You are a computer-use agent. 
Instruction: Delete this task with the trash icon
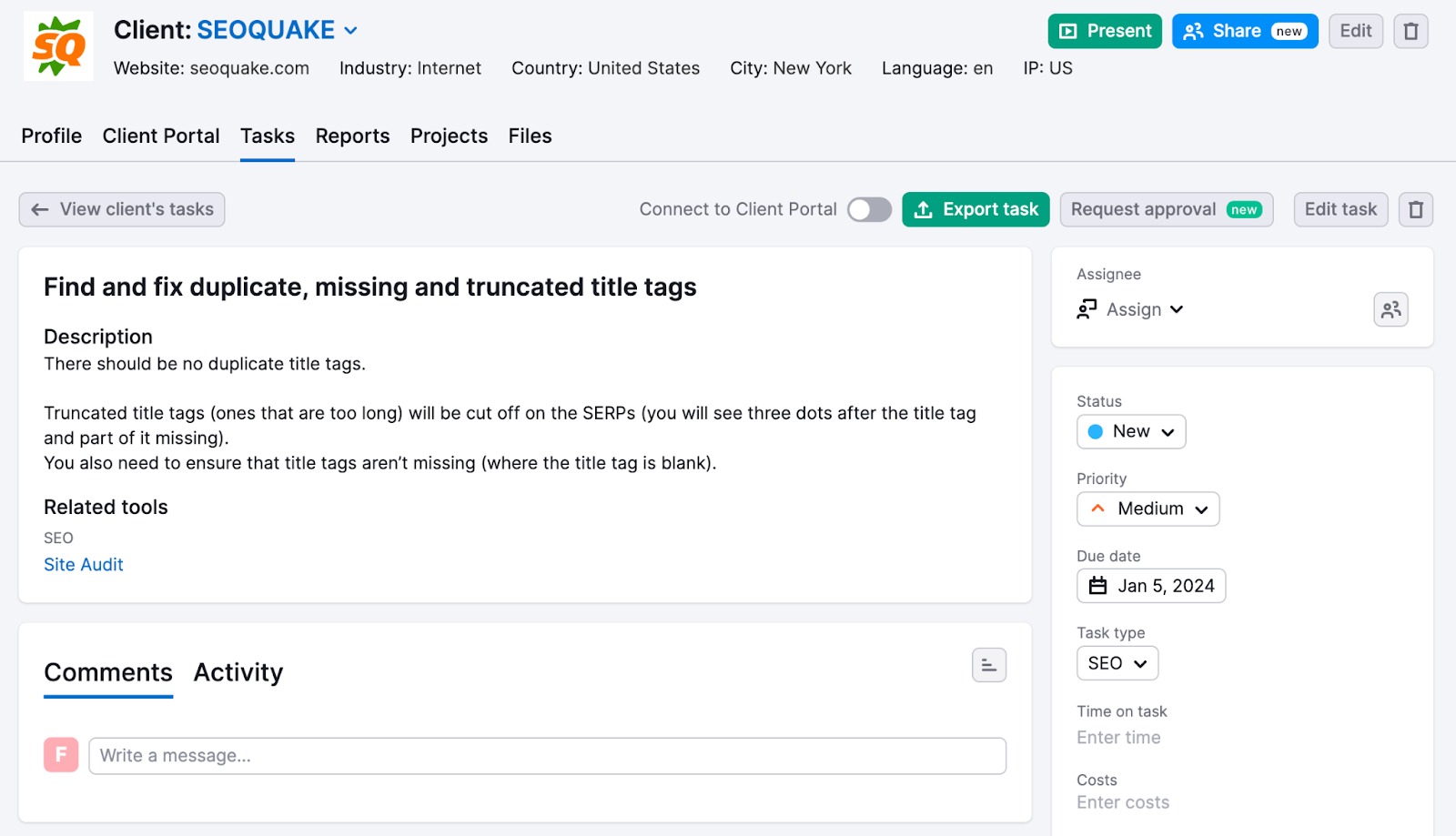[x=1416, y=209]
